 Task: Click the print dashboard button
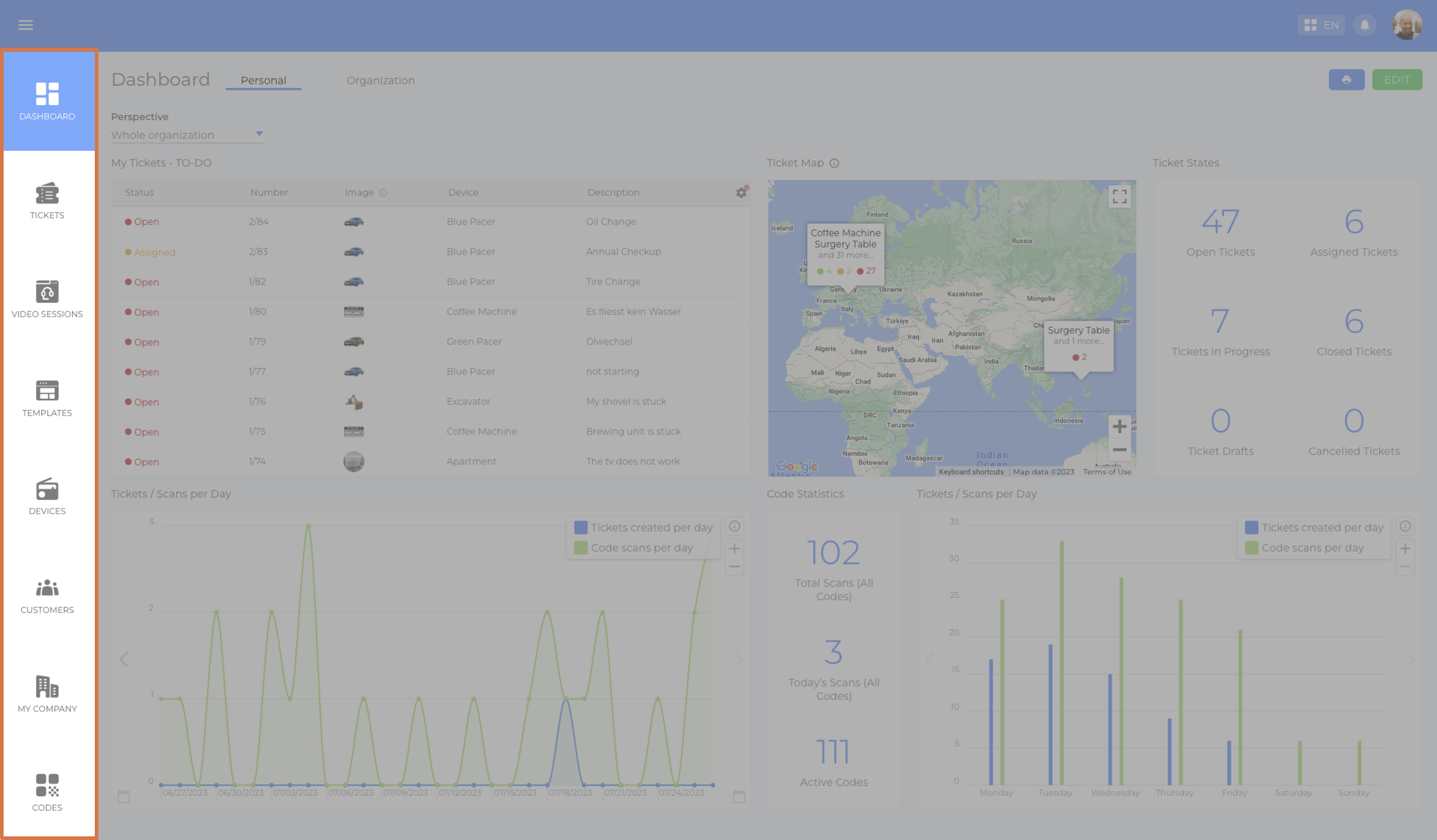(1347, 79)
